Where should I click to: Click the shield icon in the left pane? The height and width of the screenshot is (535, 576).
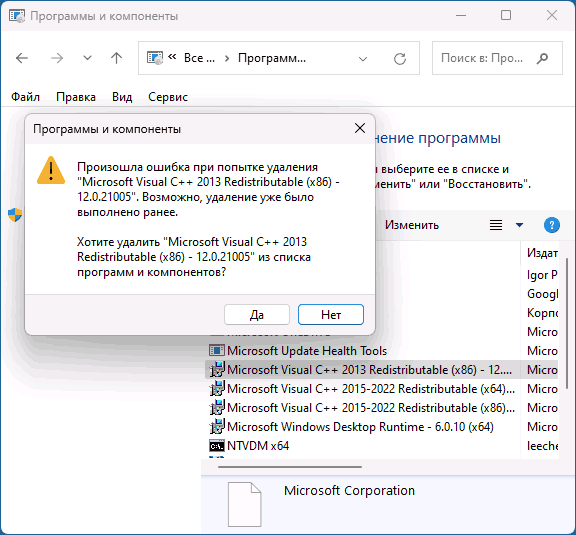[15, 215]
